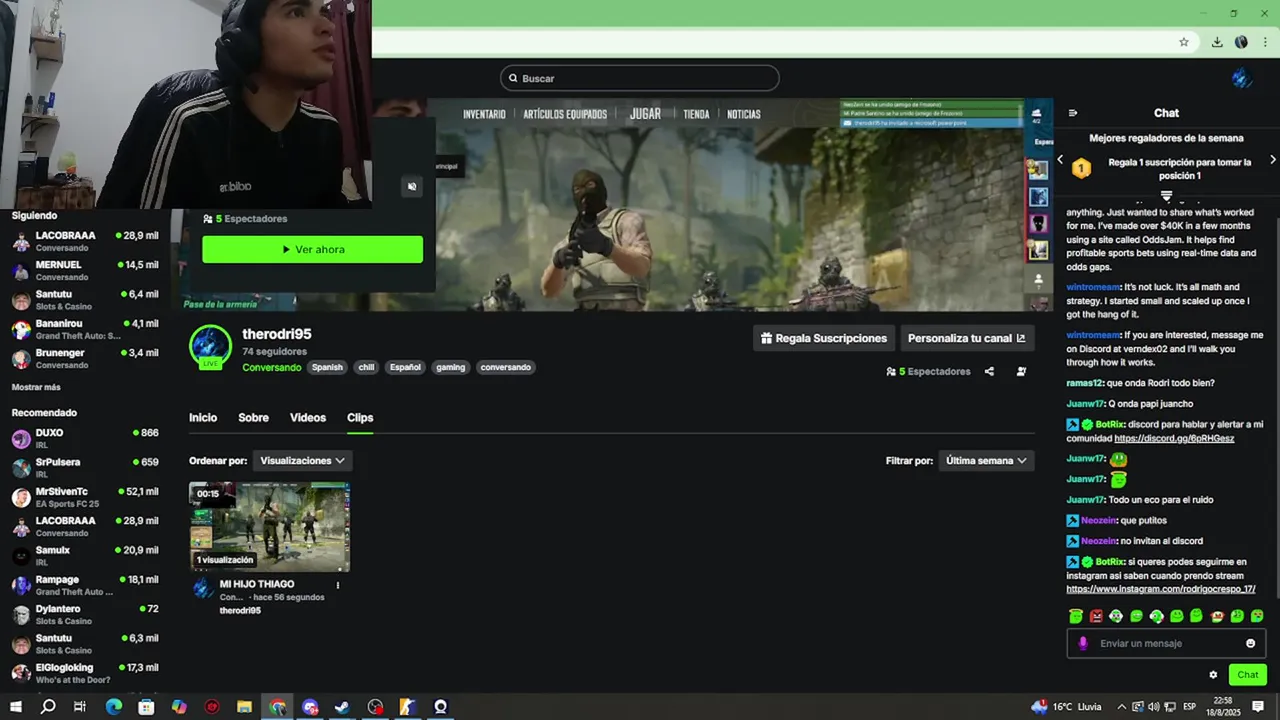Click JUGAR in the game stream menu
Screen dimensions: 1280x720
(x=645, y=114)
